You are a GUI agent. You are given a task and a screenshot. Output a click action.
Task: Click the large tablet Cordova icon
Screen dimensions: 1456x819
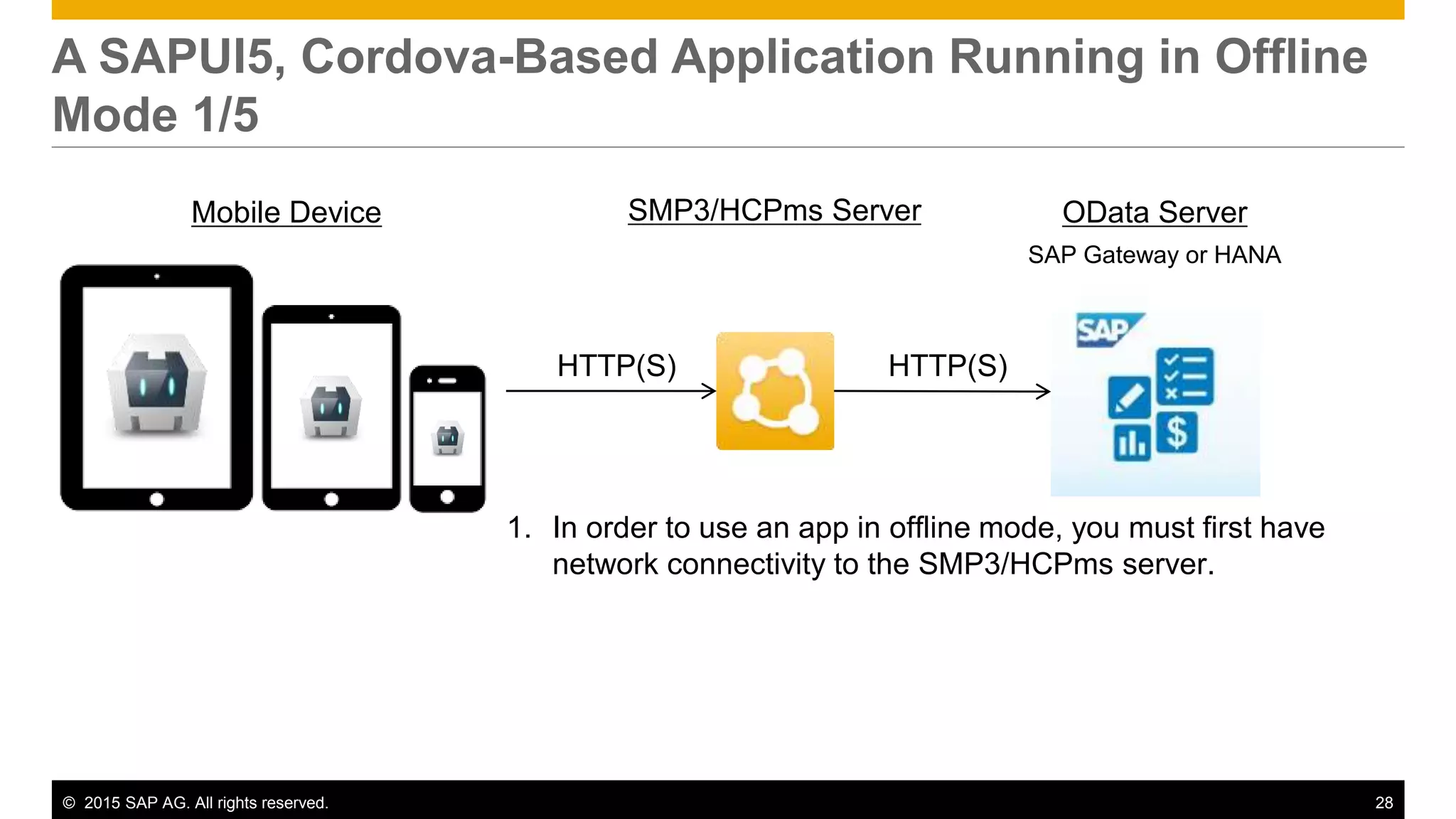coord(156,385)
